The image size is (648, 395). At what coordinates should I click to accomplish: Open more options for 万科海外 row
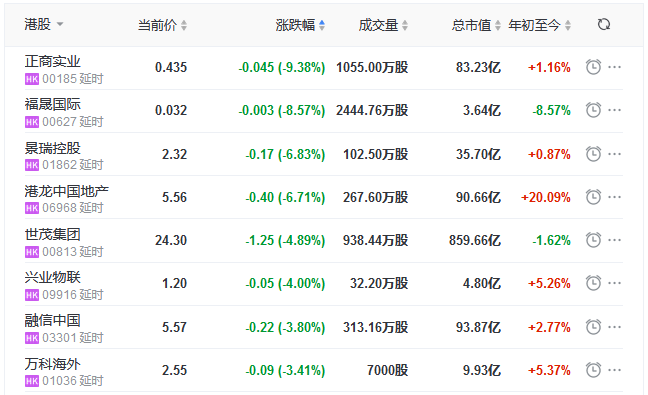(x=615, y=370)
